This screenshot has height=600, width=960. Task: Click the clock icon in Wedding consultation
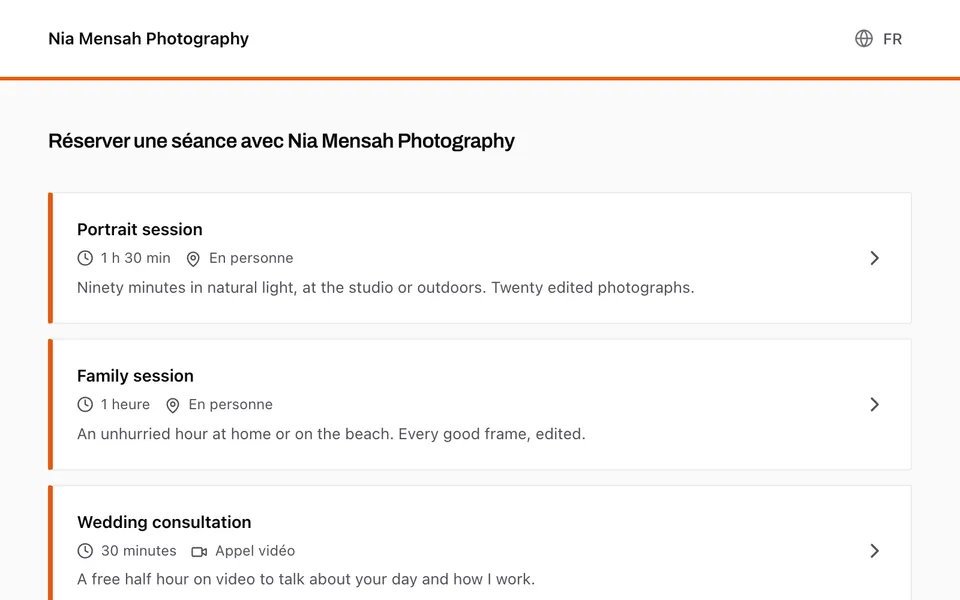85,551
